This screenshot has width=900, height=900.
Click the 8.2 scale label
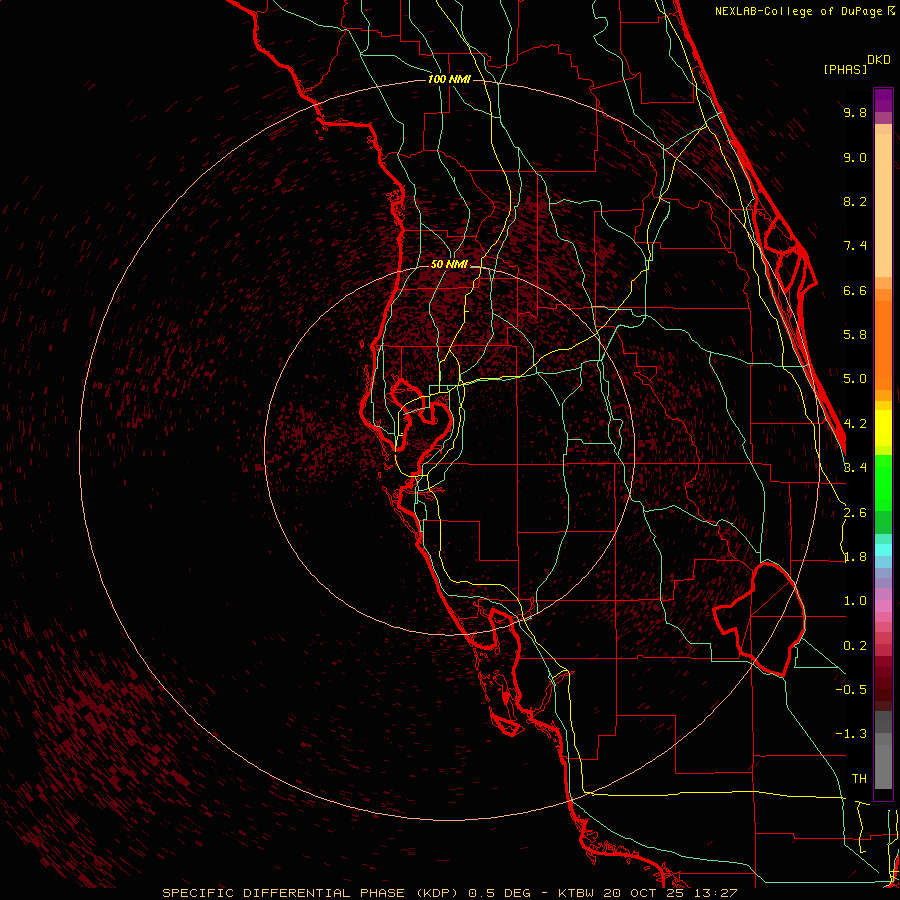pyautogui.click(x=855, y=201)
